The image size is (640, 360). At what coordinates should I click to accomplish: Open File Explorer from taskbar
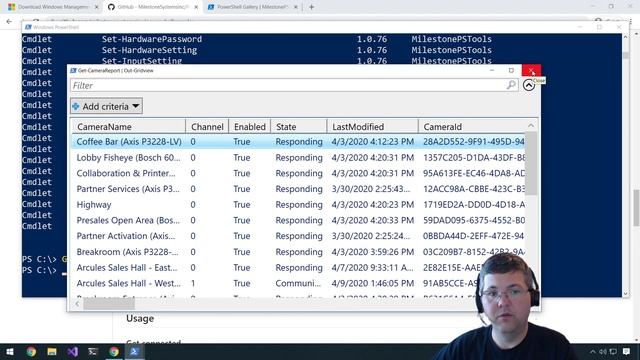[x=52, y=351]
